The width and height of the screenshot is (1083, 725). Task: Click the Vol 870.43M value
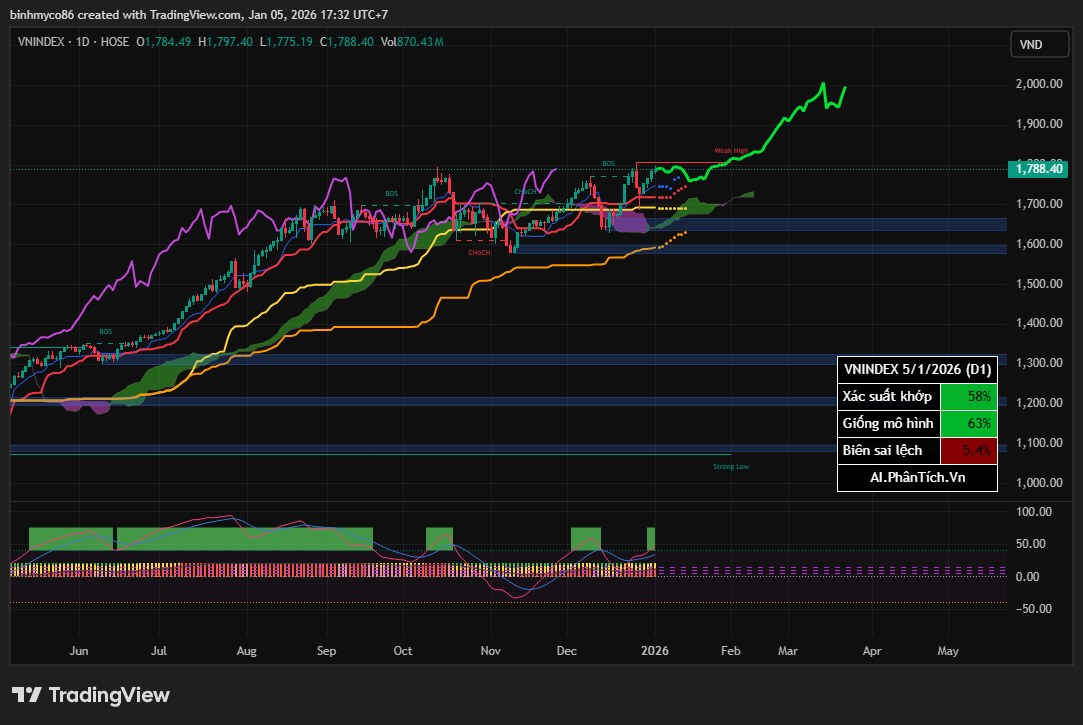click(411, 42)
